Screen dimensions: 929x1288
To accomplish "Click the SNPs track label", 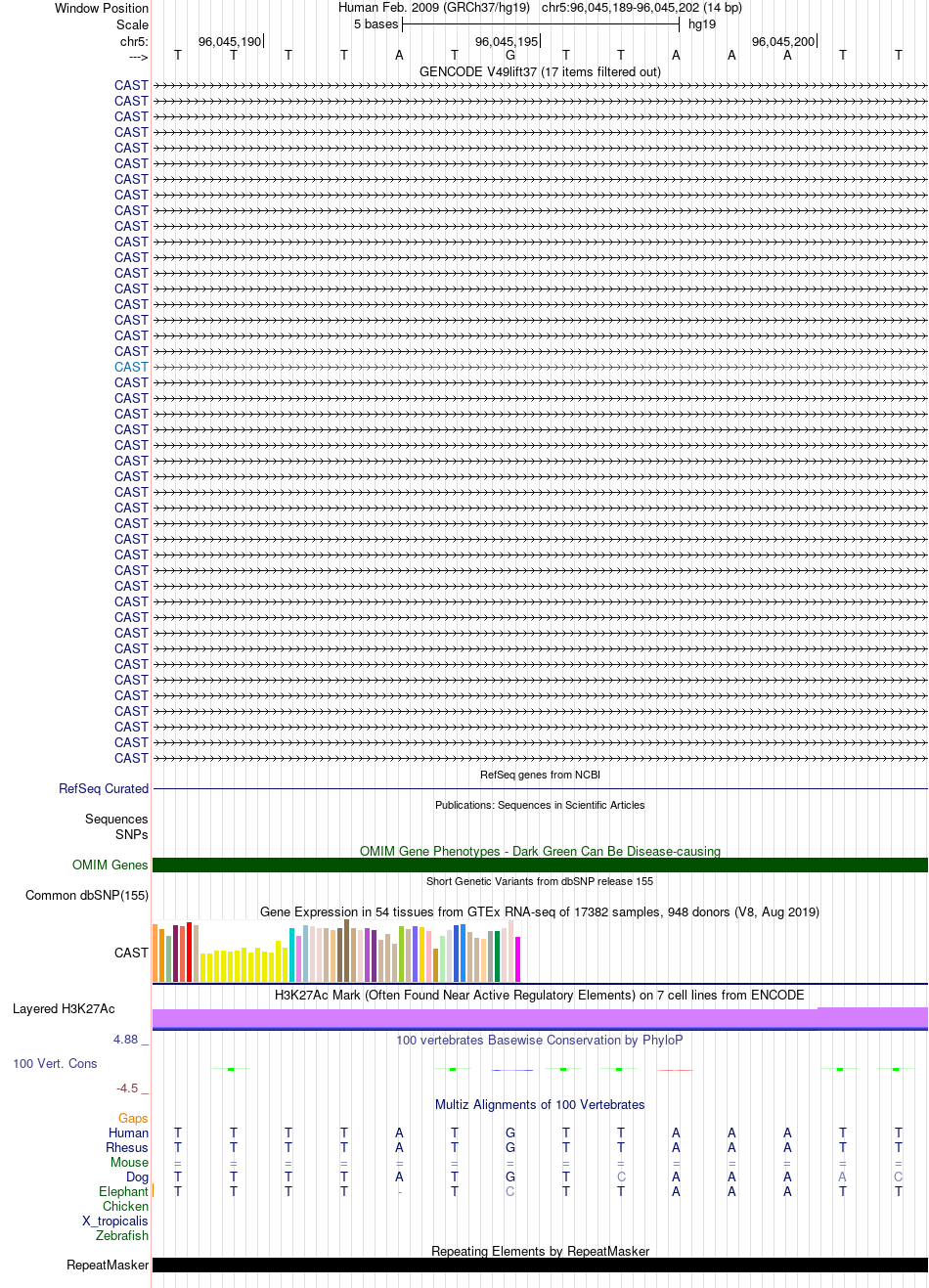I will click(x=132, y=834).
